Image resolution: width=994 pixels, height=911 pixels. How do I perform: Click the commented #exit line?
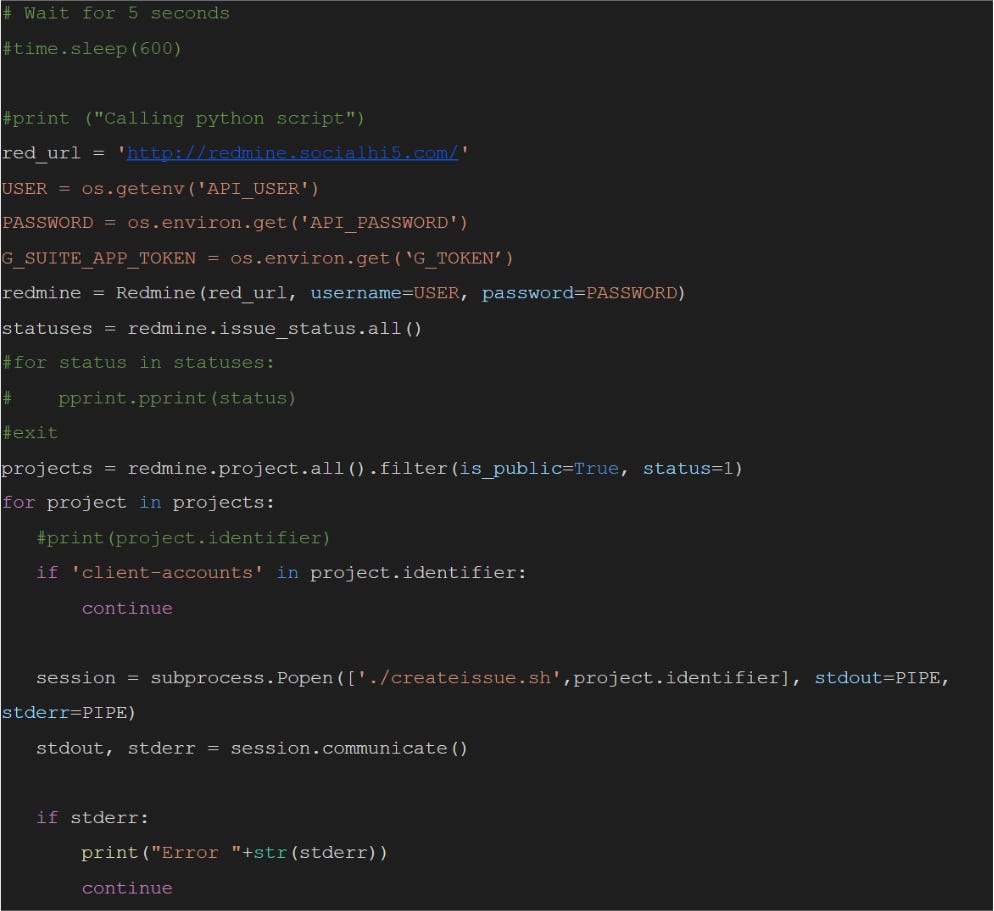tap(30, 432)
